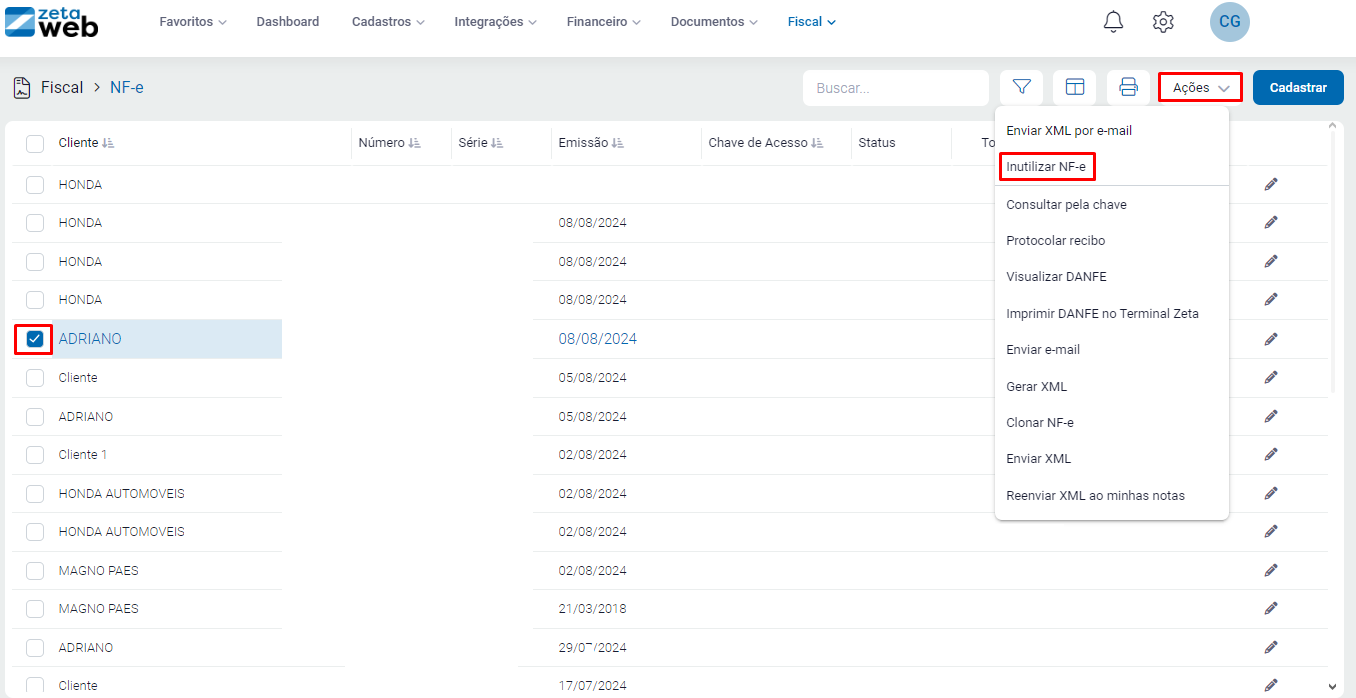Choose Visualizar DANFE menu option
The image size is (1356, 698).
tap(1056, 277)
